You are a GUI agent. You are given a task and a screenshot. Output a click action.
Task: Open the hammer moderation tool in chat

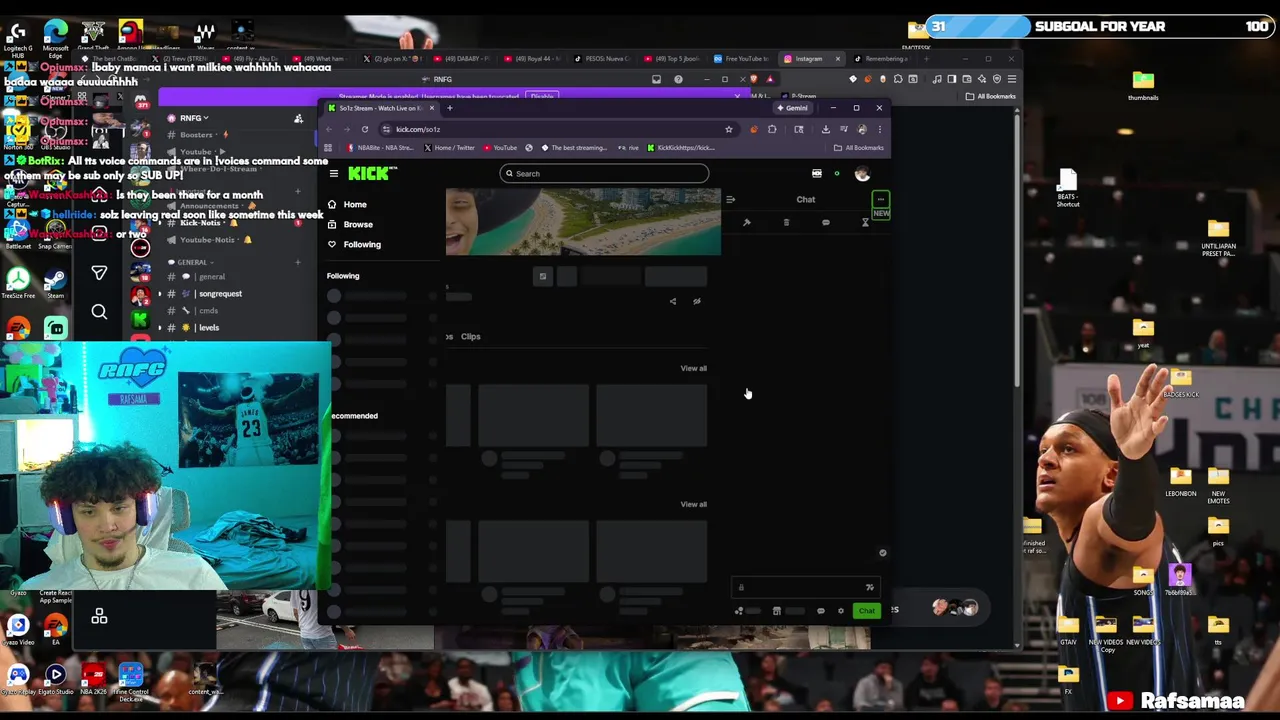coord(746,222)
